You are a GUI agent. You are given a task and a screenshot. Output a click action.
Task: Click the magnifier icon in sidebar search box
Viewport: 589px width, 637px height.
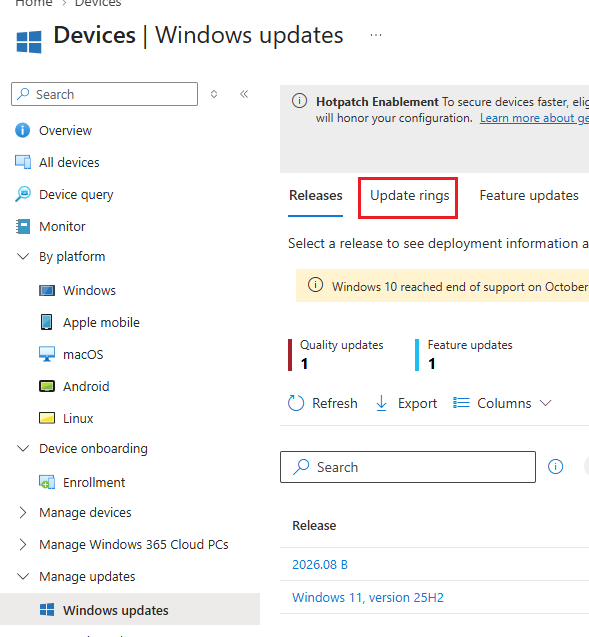click(23, 94)
